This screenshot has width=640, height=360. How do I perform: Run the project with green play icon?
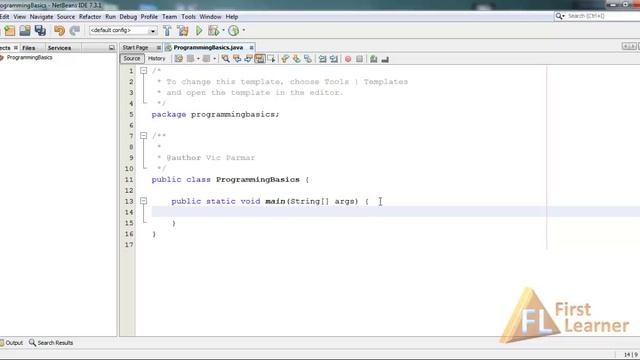[199, 31]
